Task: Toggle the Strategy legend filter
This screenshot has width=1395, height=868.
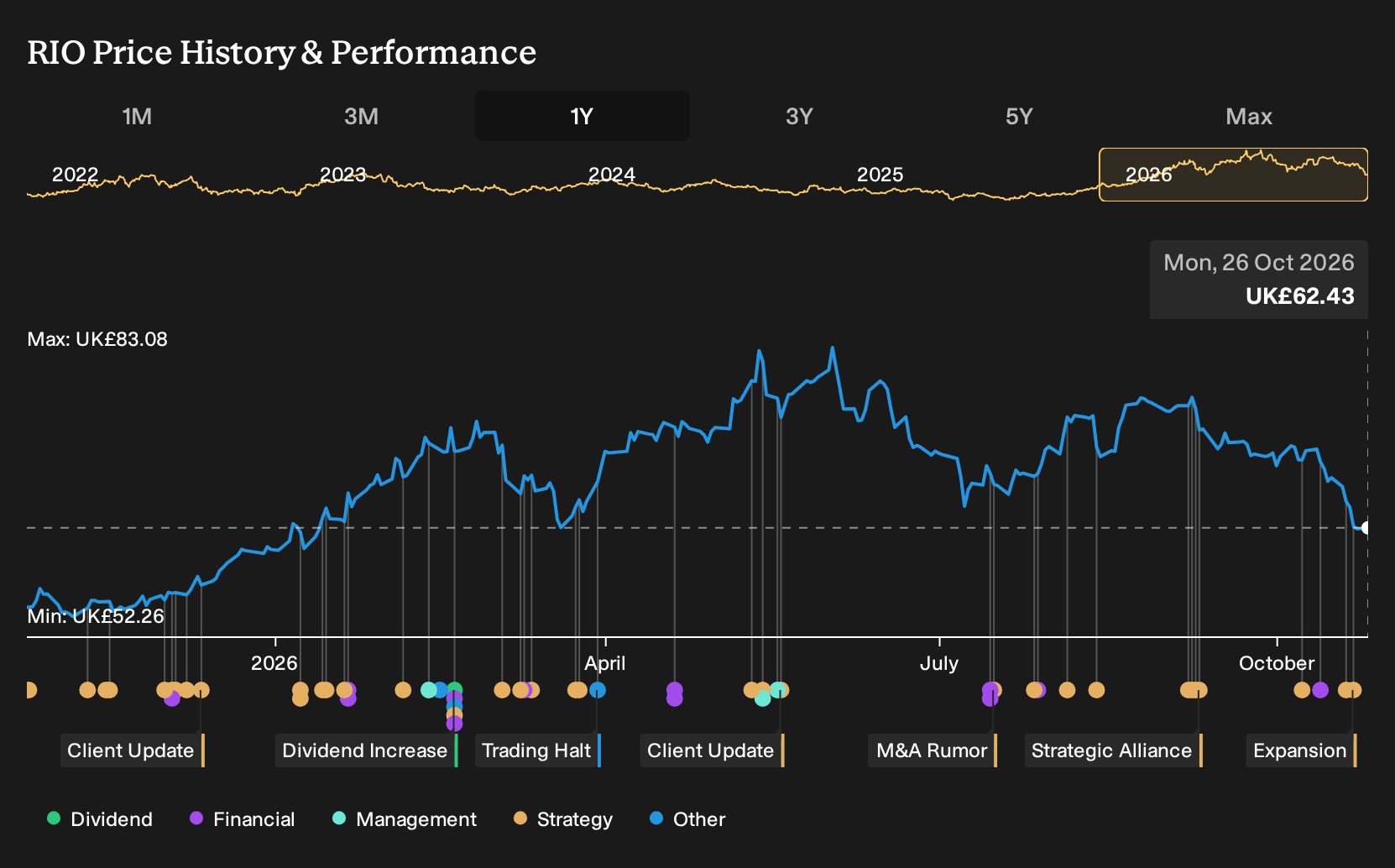Action: pyautogui.click(x=563, y=819)
